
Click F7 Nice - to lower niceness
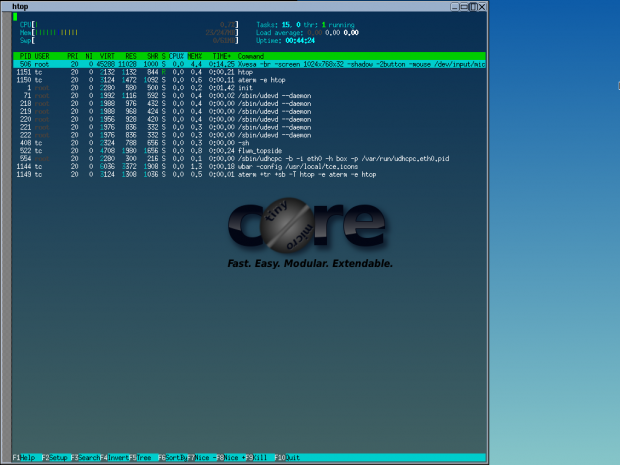(x=202, y=457)
